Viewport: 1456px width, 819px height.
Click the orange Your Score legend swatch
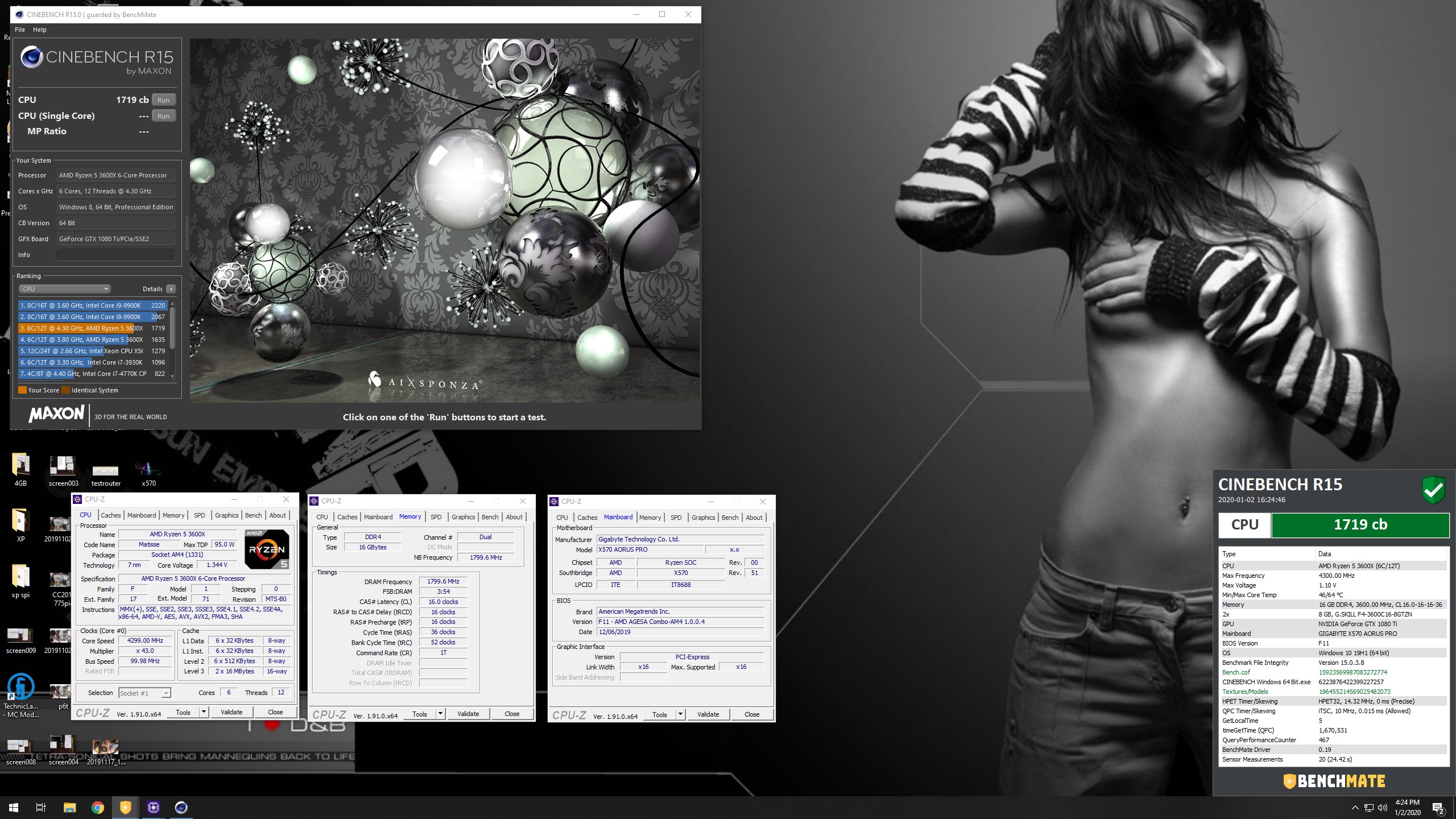click(22, 390)
